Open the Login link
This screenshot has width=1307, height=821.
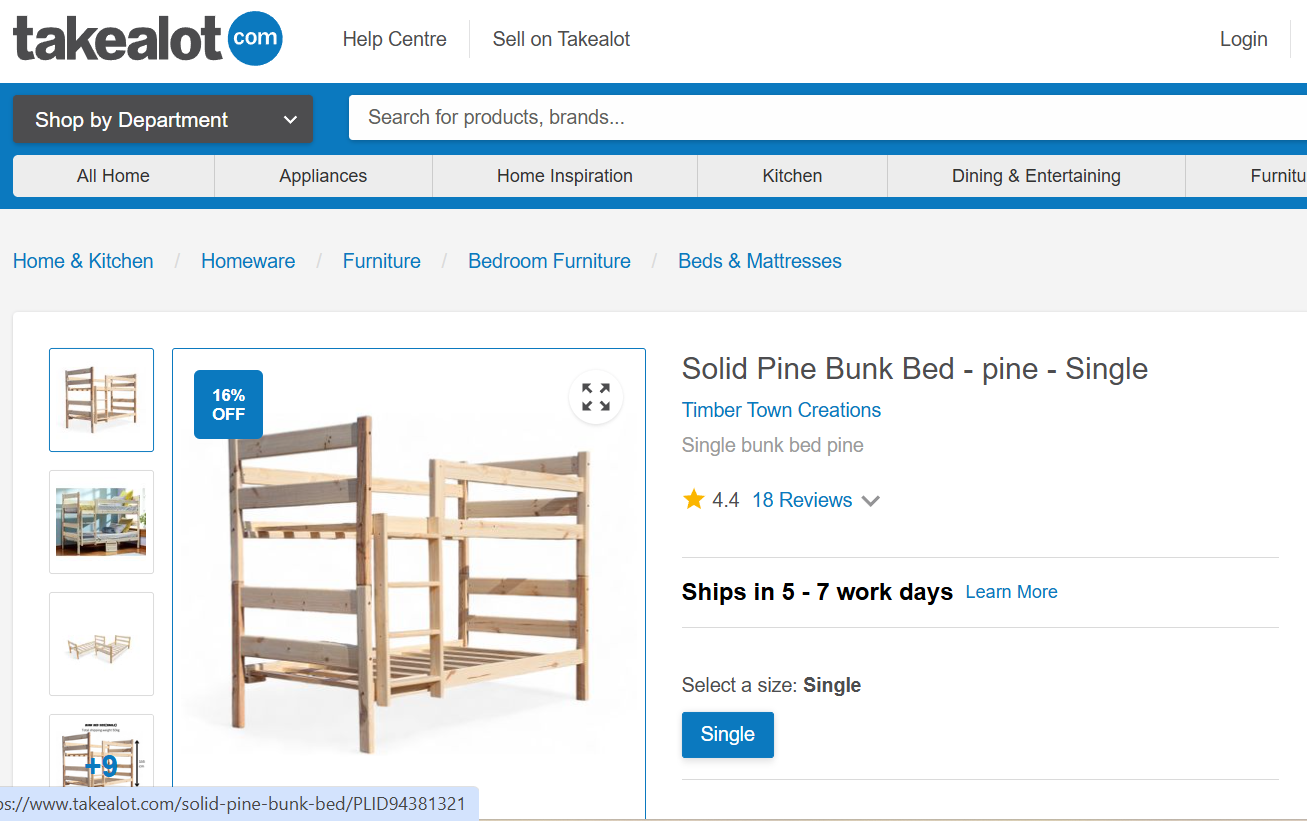1243,39
